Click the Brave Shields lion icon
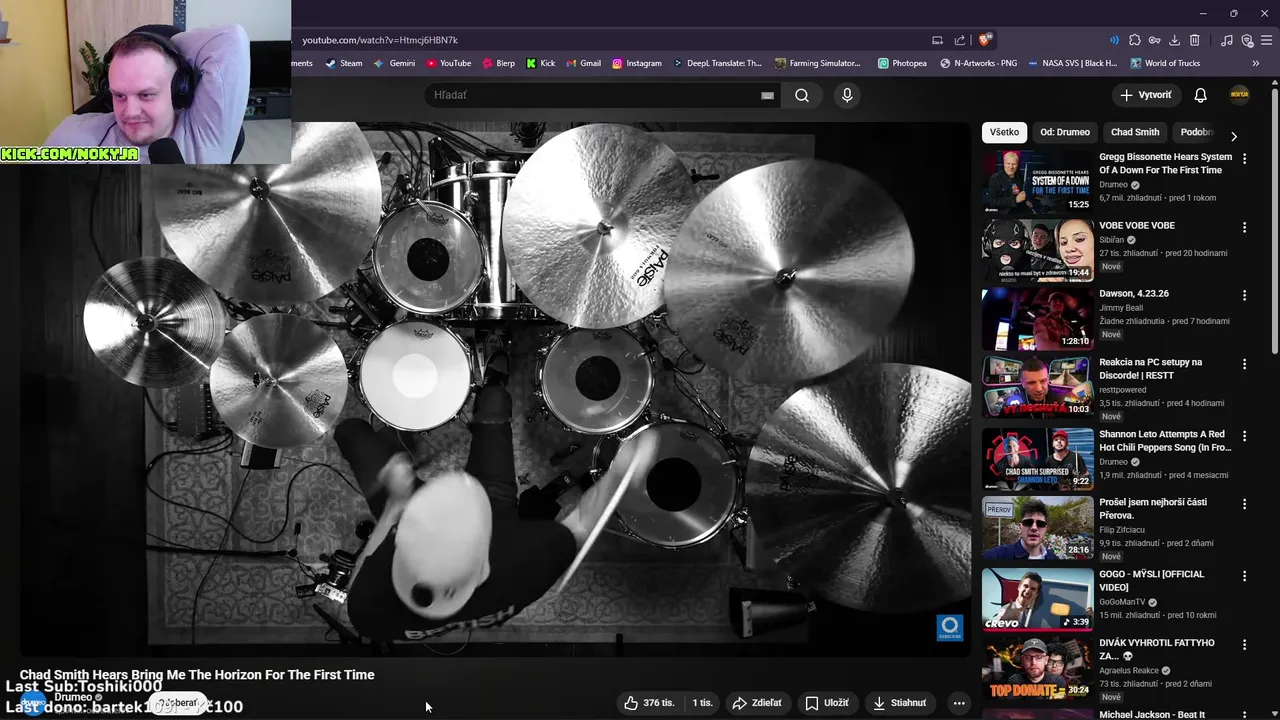 [985, 40]
